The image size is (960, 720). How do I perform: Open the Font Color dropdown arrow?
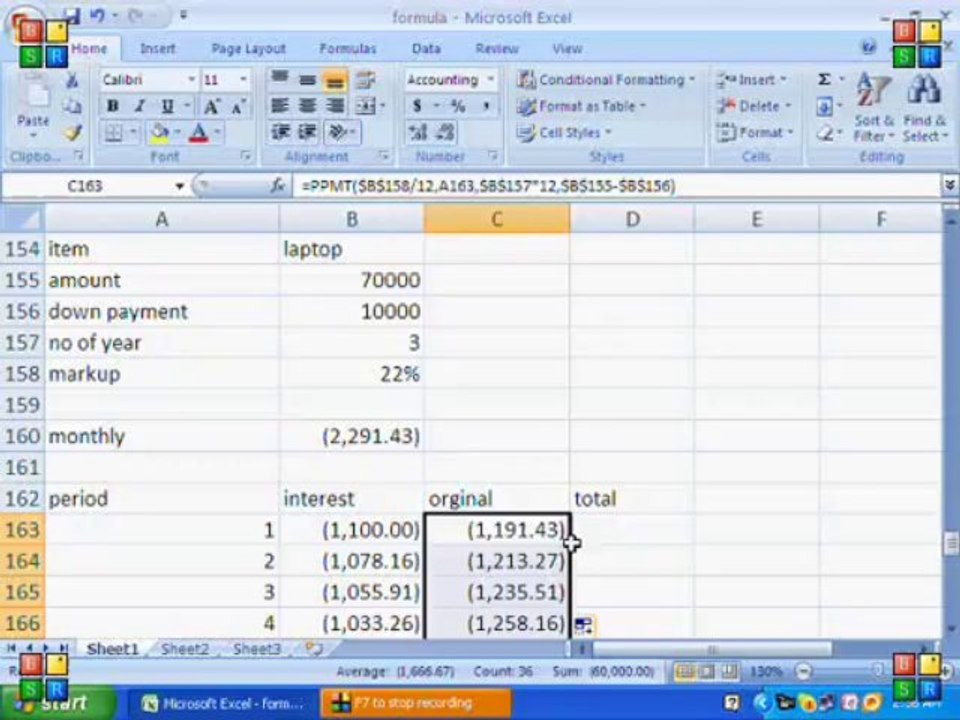tap(217, 132)
